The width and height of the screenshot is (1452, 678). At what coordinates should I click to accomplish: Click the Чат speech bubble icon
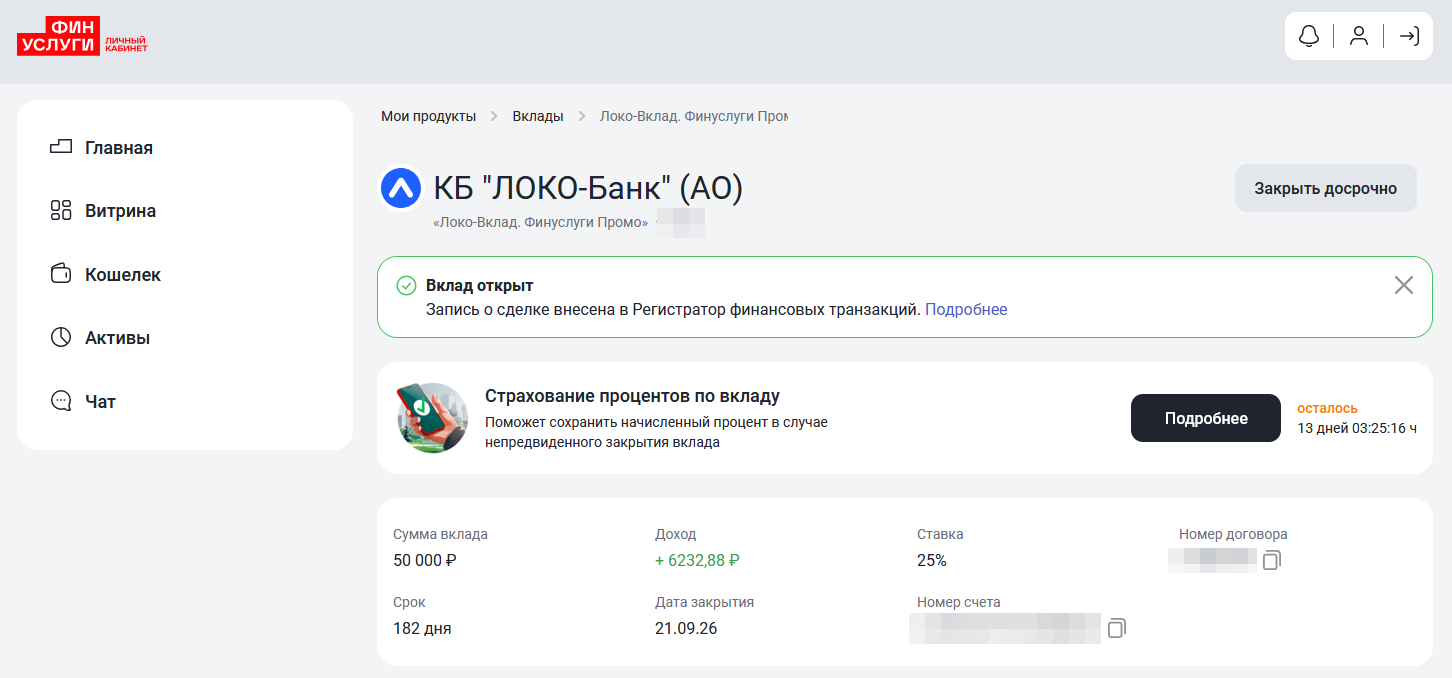point(61,401)
